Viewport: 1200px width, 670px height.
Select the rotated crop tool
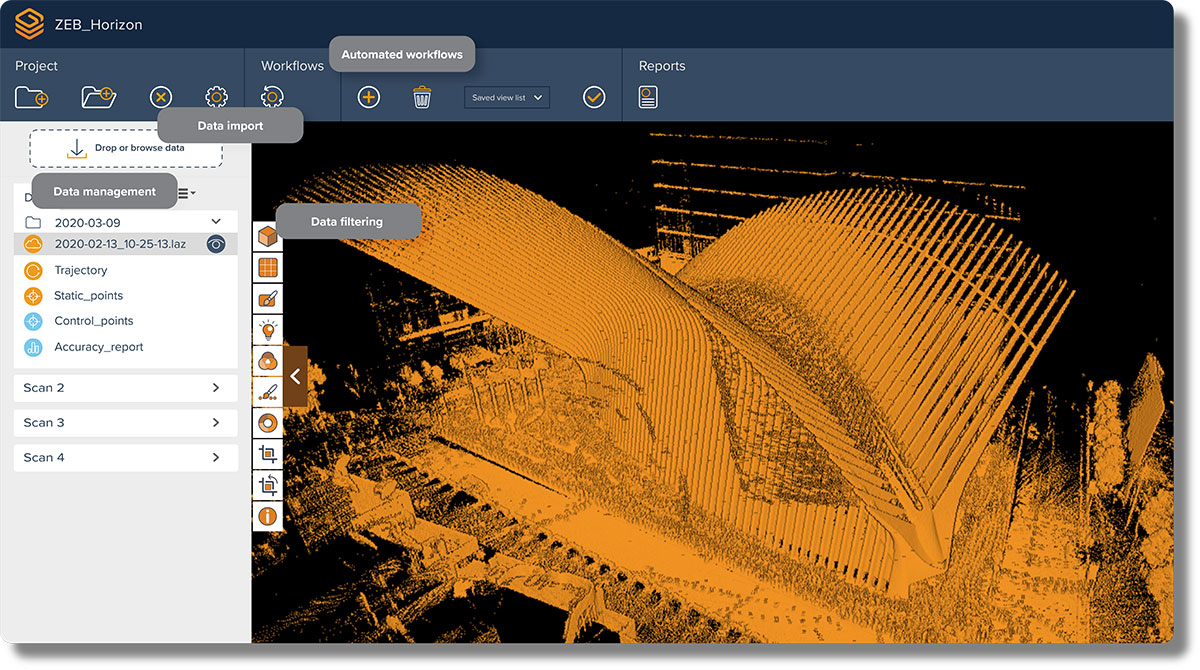click(267, 484)
